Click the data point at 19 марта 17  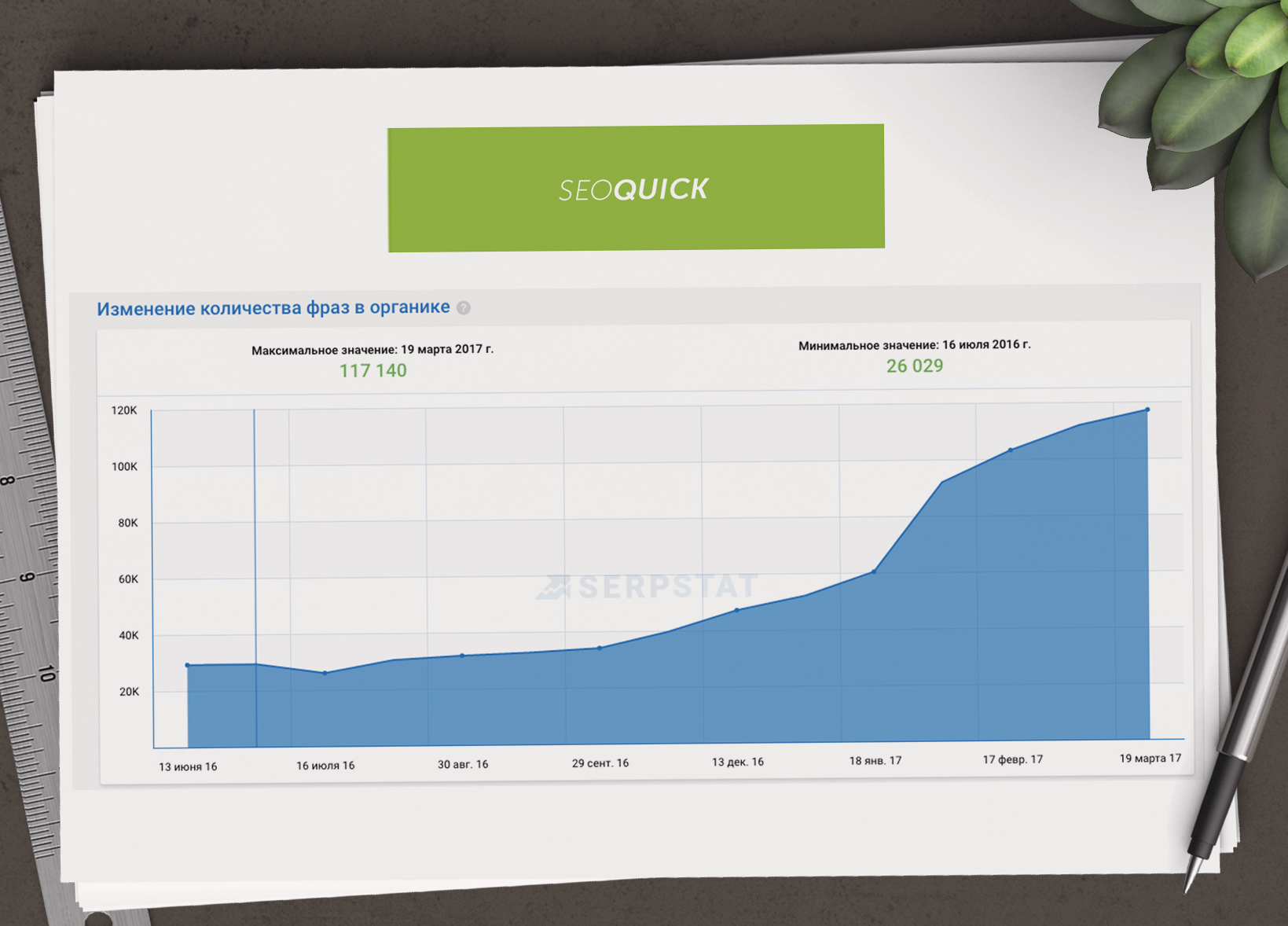pyautogui.click(x=1147, y=410)
